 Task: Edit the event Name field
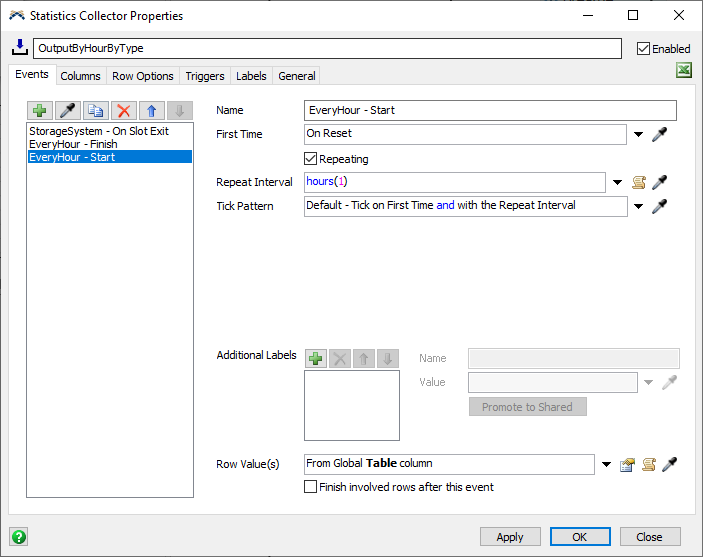point(490,110)
